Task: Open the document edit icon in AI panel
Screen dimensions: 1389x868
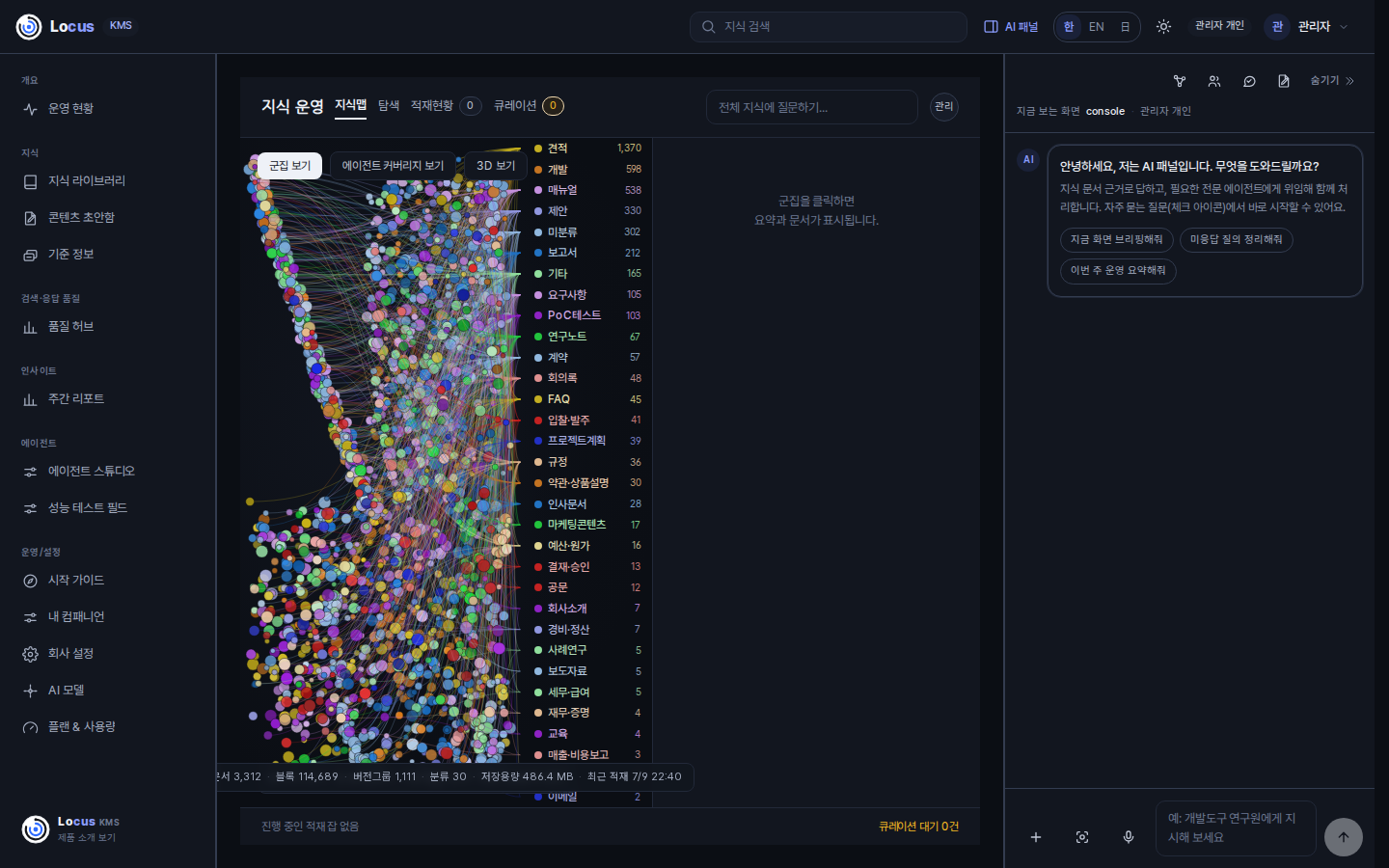Action: click(1284, 81)
